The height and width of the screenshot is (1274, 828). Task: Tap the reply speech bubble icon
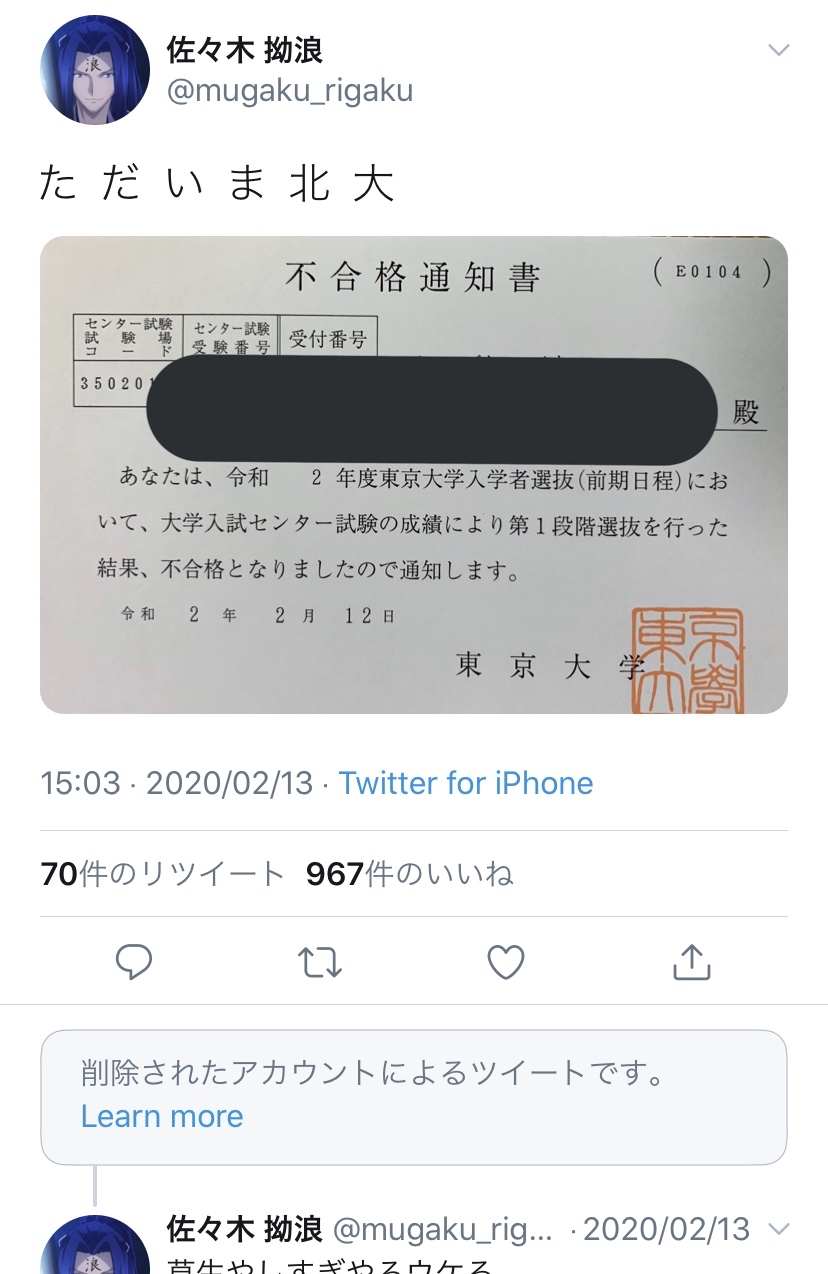pyautogui.click(x=134, y=962)
